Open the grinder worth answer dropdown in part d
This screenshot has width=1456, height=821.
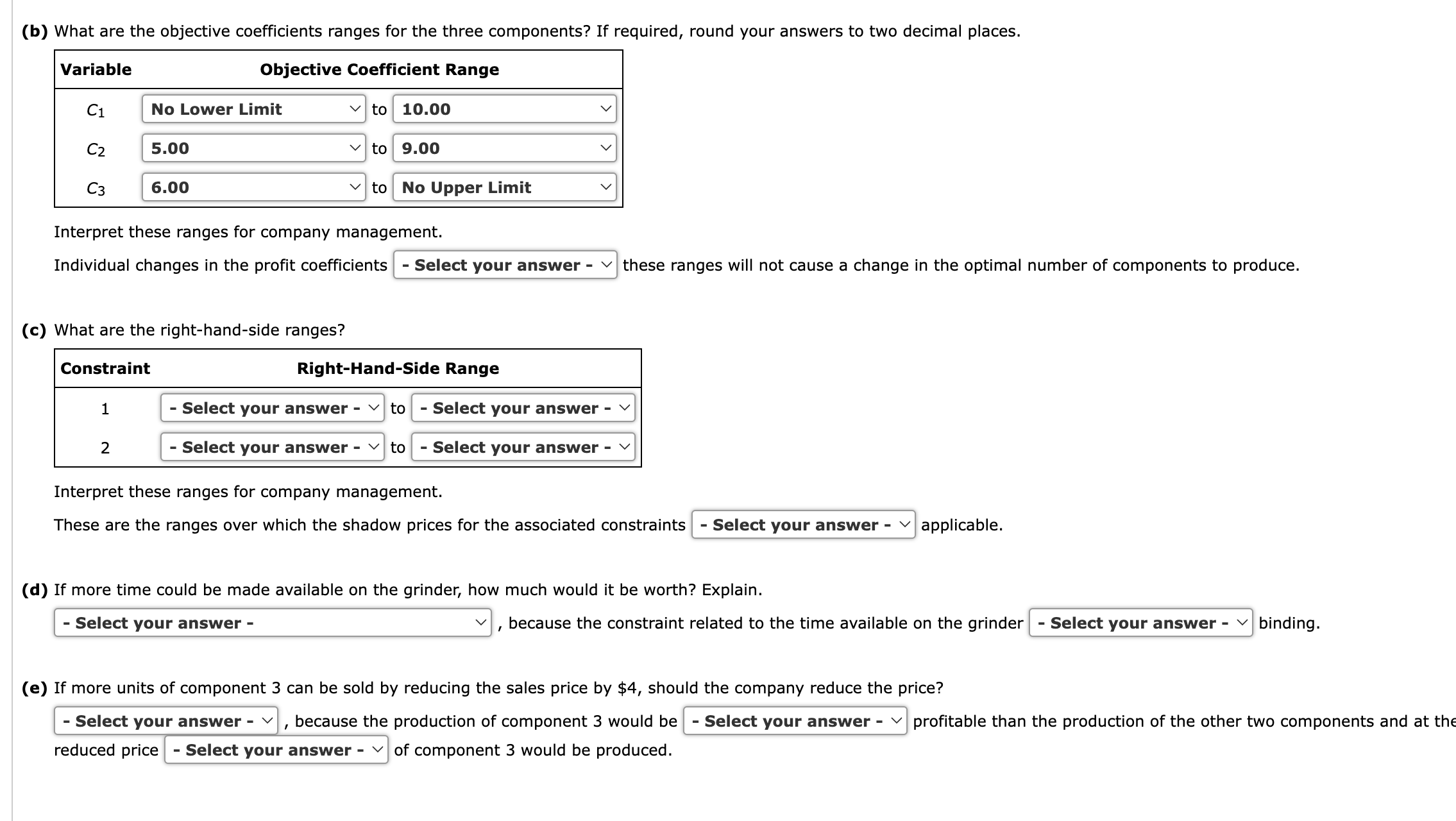point(272,622)
